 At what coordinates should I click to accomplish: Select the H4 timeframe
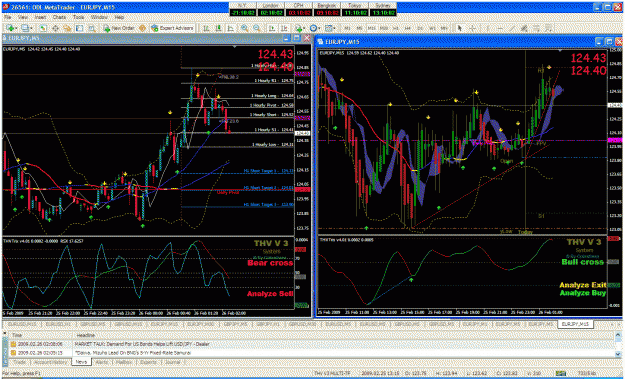(x=408, y=28)
